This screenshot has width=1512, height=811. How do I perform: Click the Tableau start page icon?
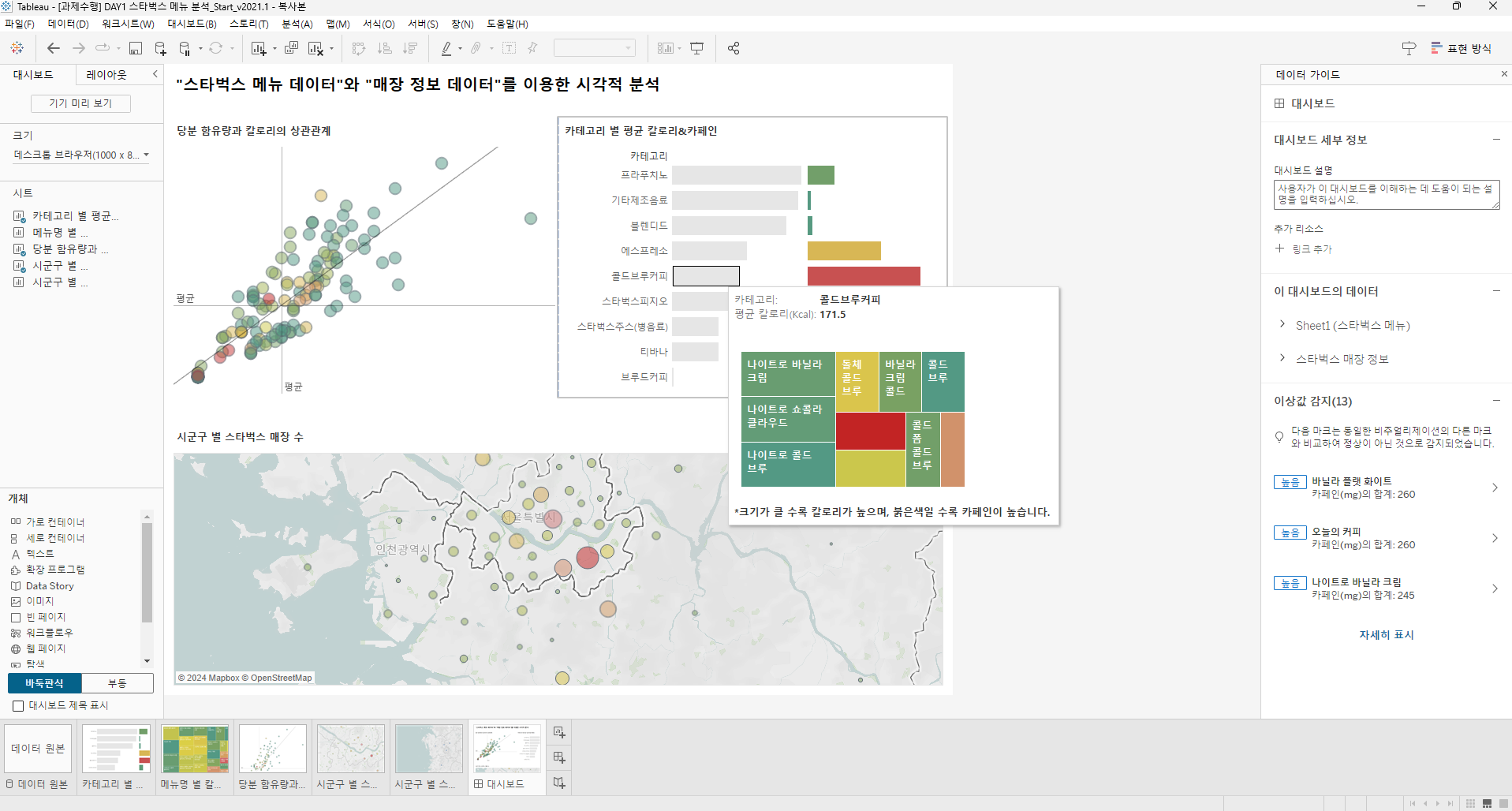point(17,48)
